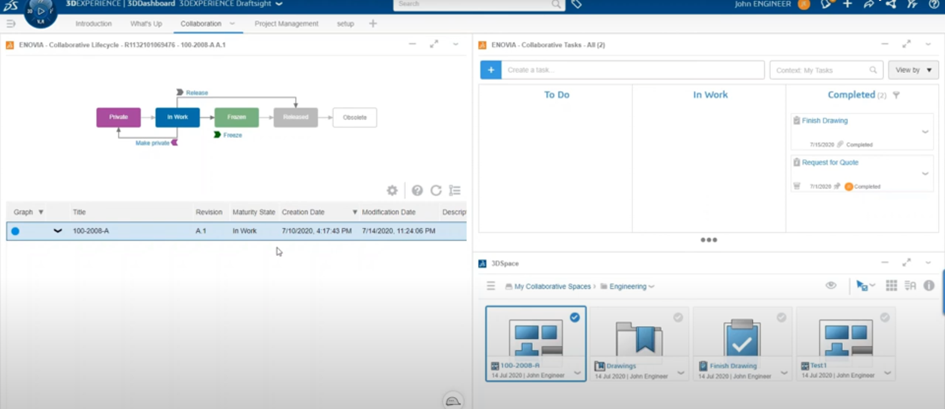Click the blue plus button to create a task
This screenshot has height=409, width=945.
(x=491, y=70)
